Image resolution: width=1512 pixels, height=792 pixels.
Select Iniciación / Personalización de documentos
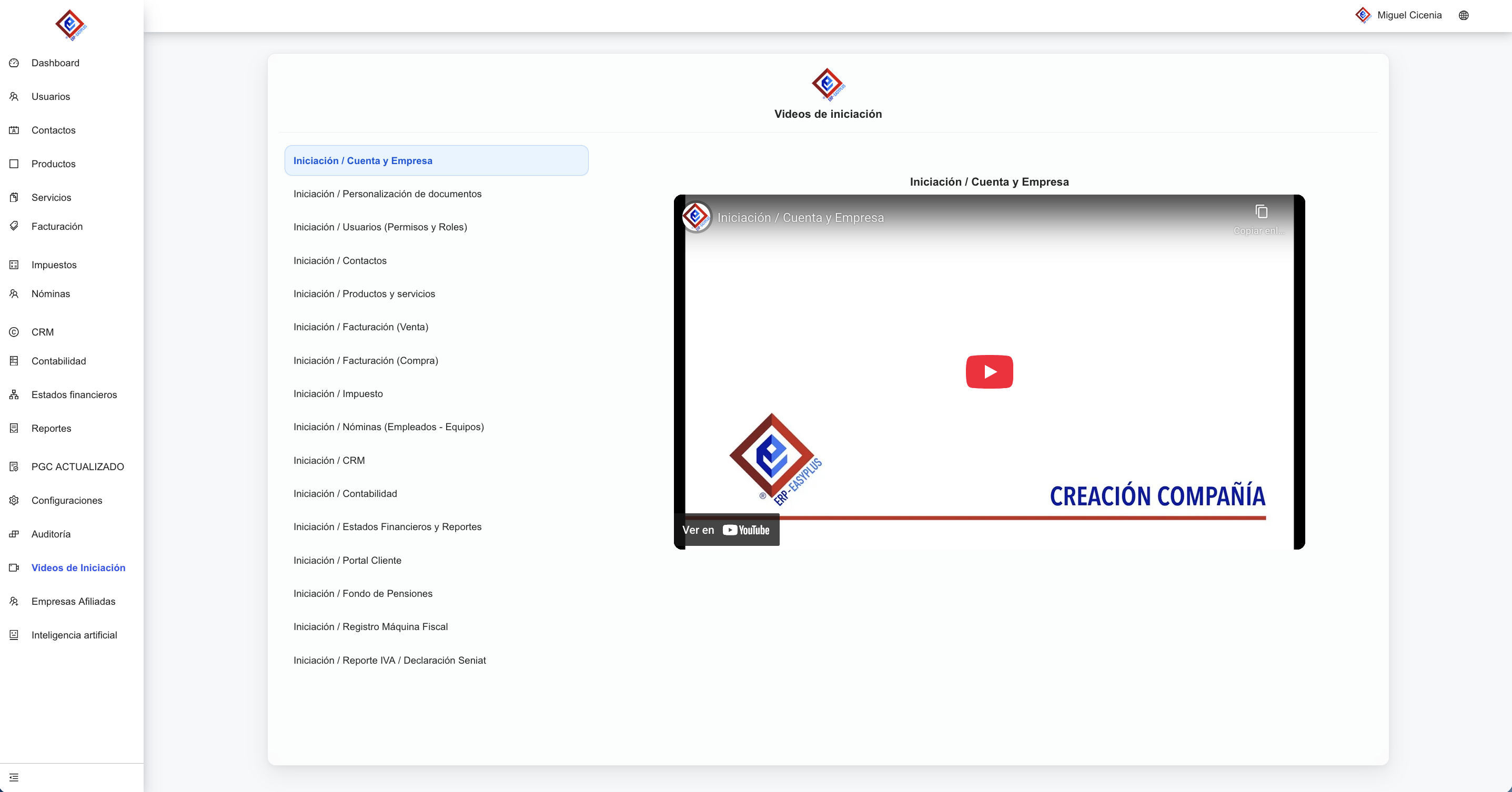point(387,194)
